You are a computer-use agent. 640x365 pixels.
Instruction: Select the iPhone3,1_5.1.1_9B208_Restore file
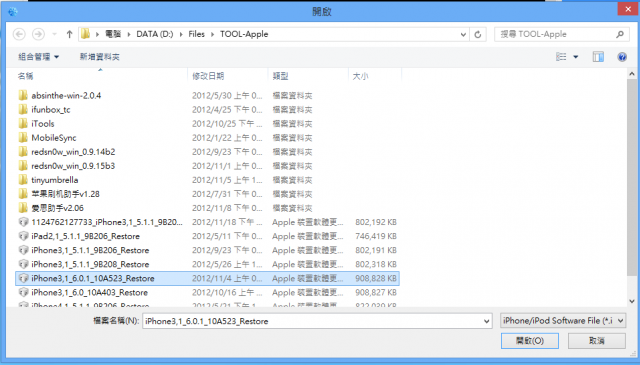pyautogui.click(x=90, y=265)
